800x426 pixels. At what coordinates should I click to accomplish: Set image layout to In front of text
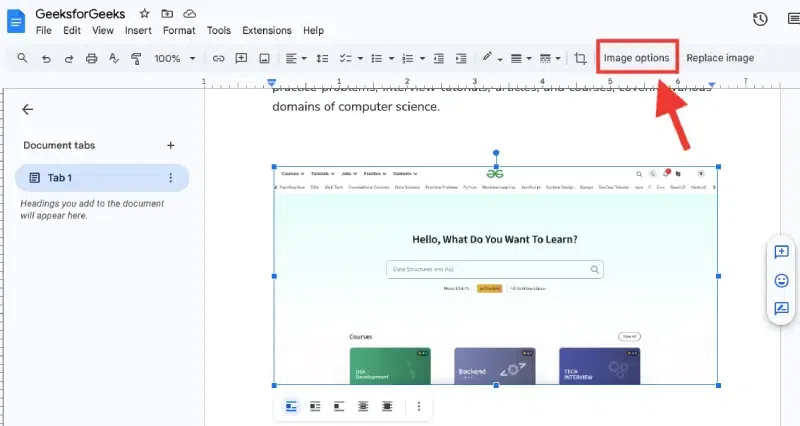point(387,406)
